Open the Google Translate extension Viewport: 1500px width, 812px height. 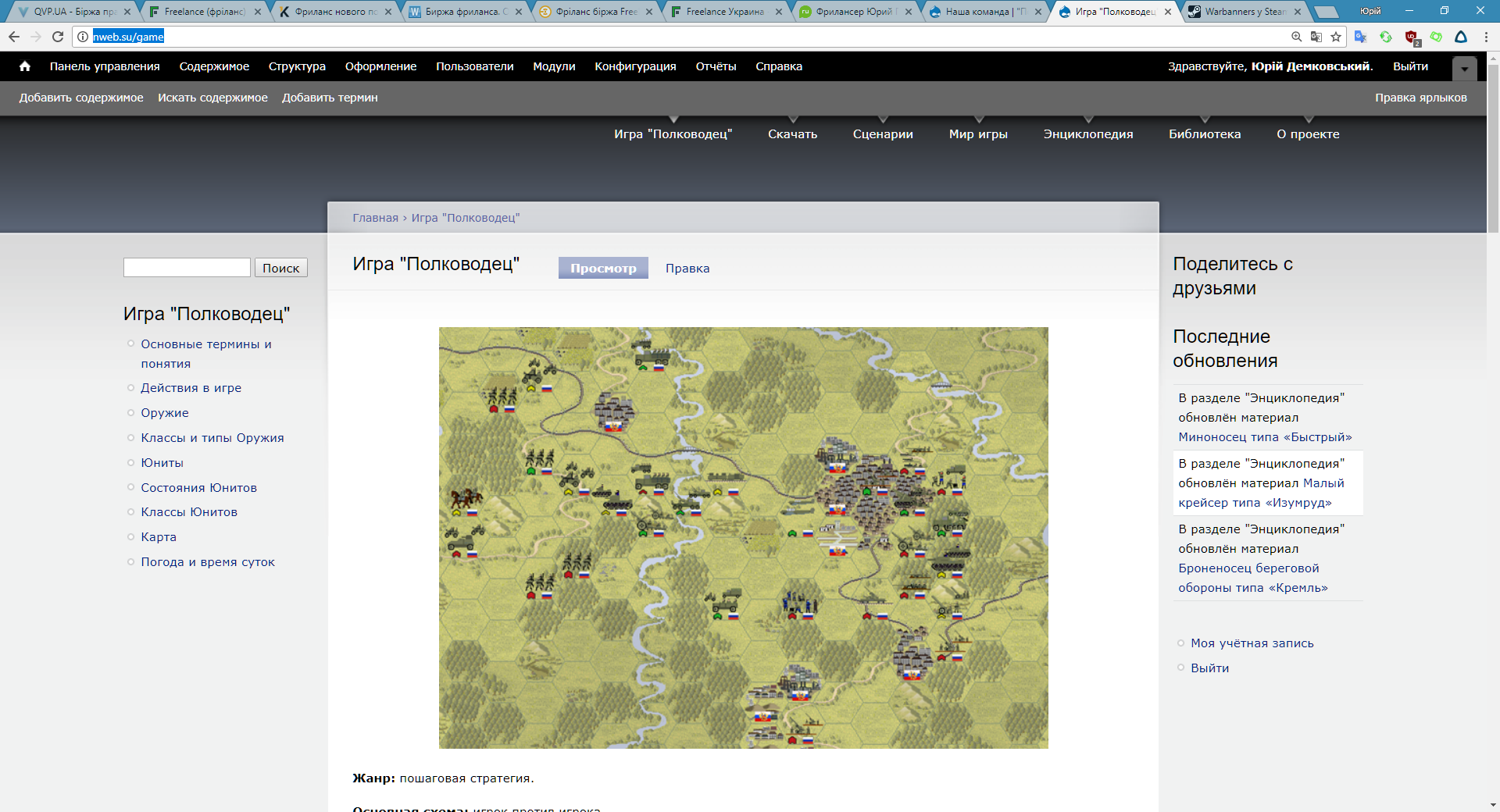click(1361, 37)
